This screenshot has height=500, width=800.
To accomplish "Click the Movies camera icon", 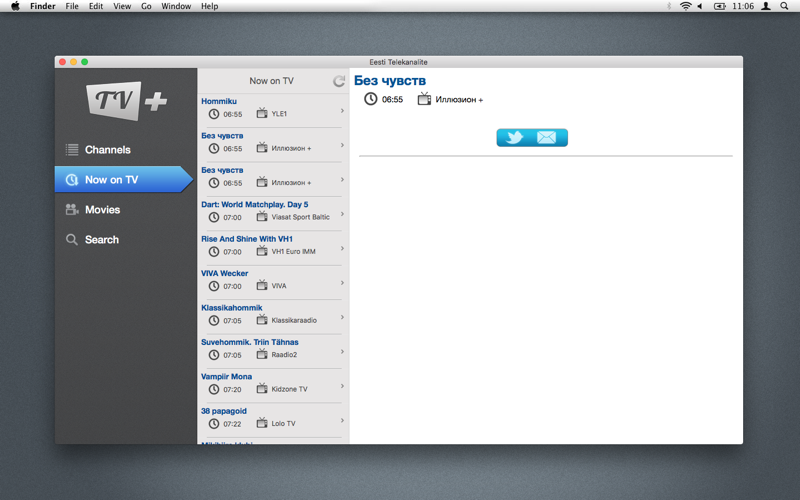I will [72, 210].
